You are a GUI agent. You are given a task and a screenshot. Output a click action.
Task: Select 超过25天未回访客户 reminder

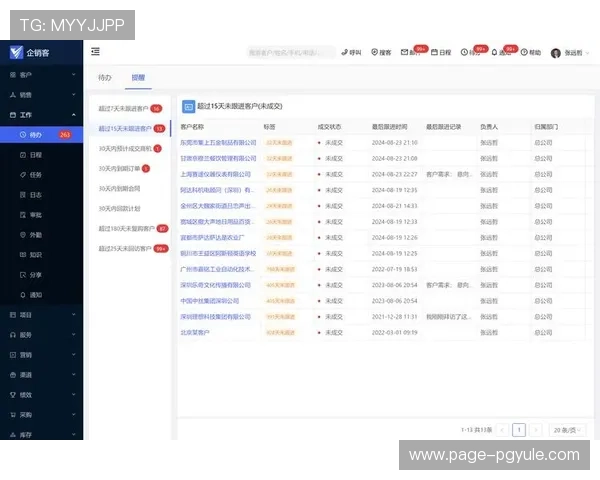point(130,248)
